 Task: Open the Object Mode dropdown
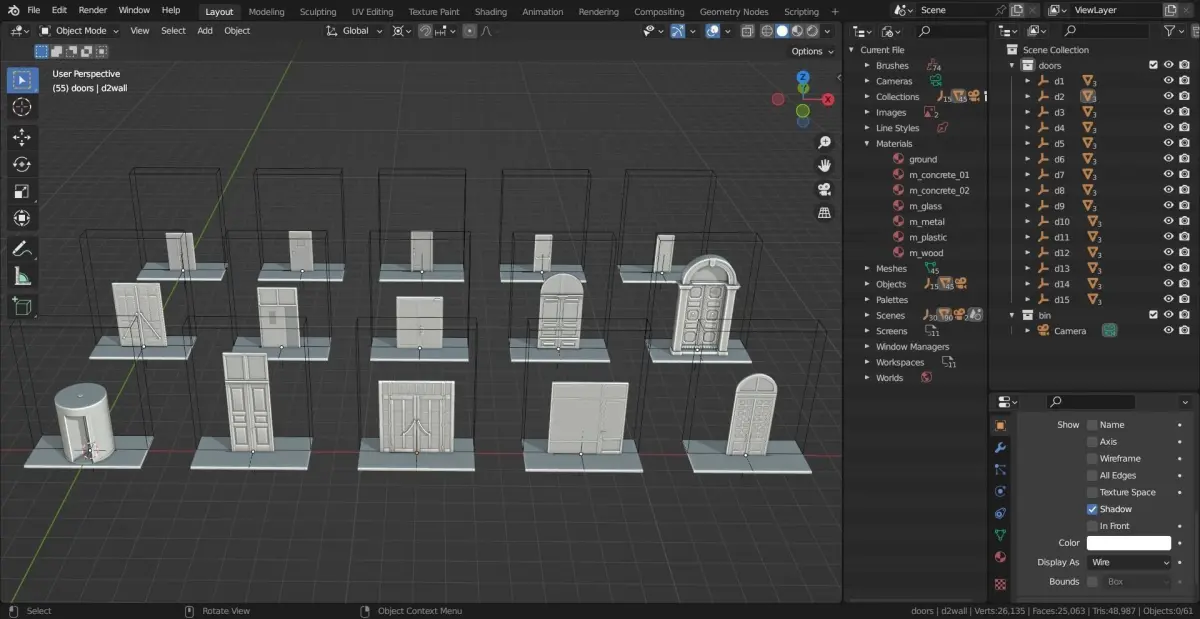tap(79, 31)
